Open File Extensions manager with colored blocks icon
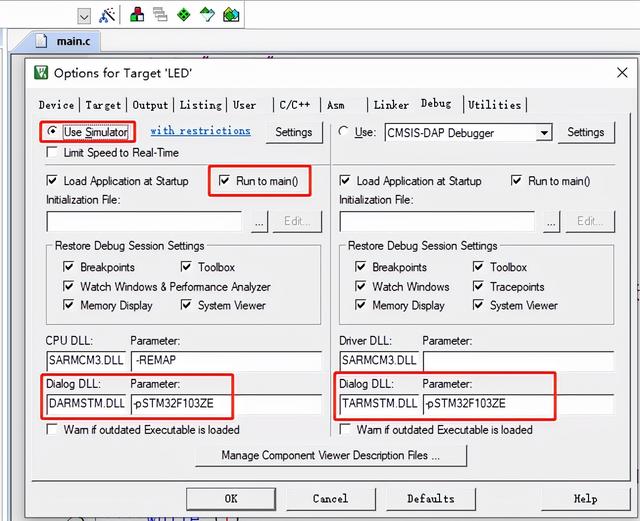Image resolution: width=640 pixels, height=521 pixels. click(x=136, y=15)
